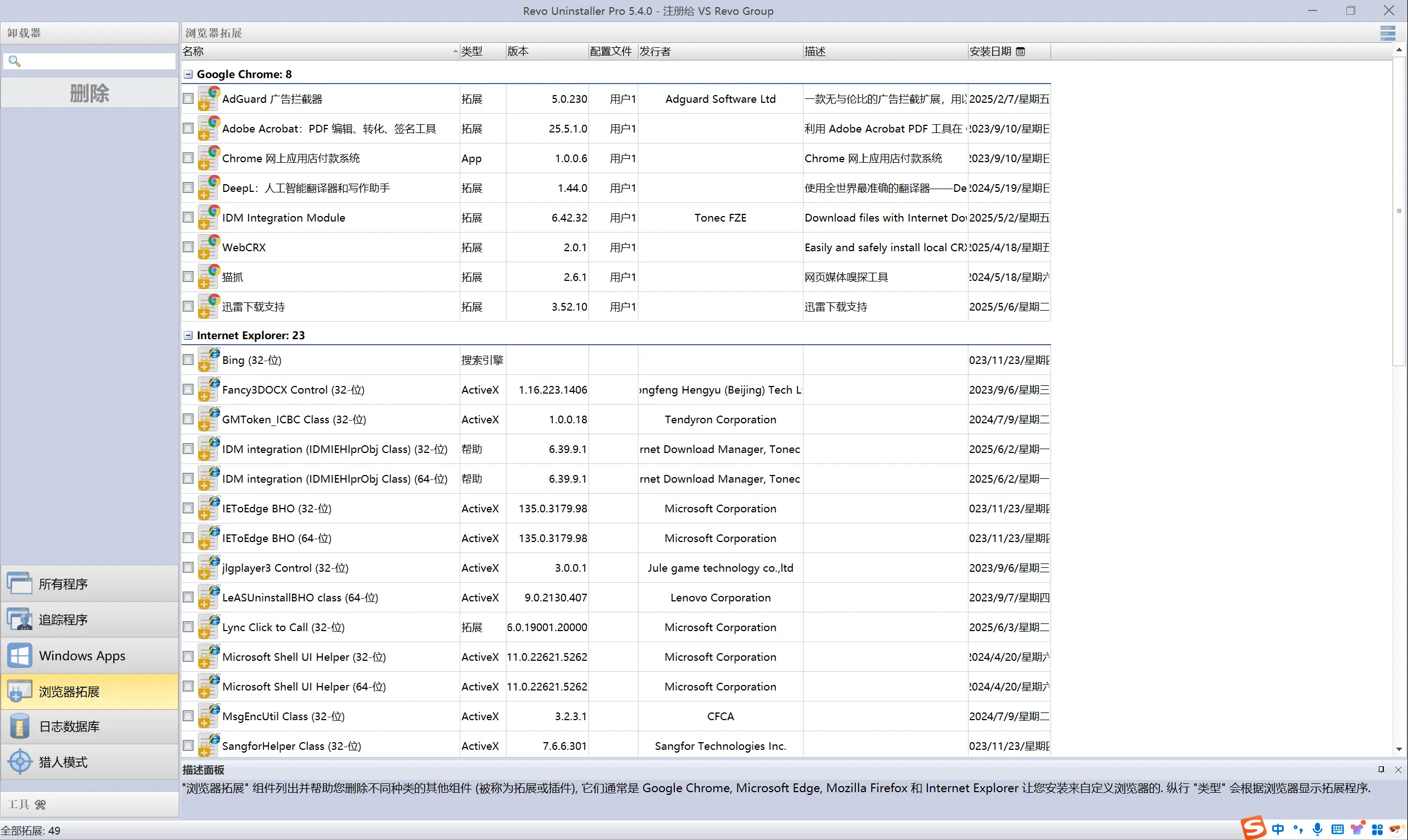Click the calendar icon in 安装日期 header

pos(1020,52)
